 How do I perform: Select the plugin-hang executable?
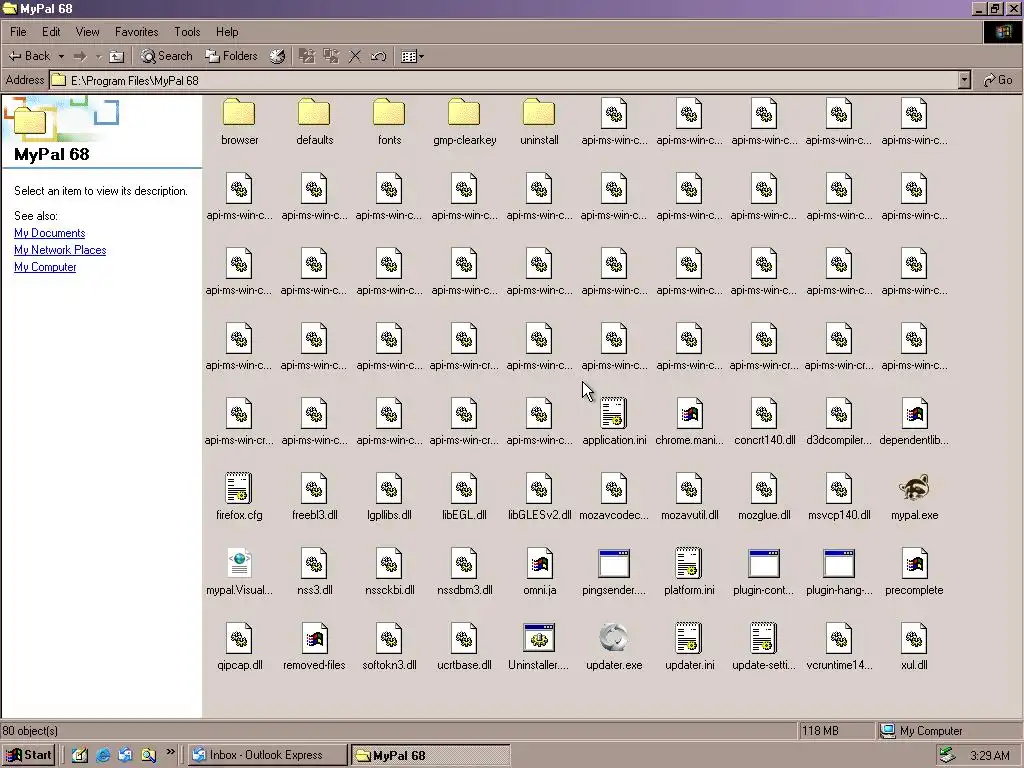(839, 571)
